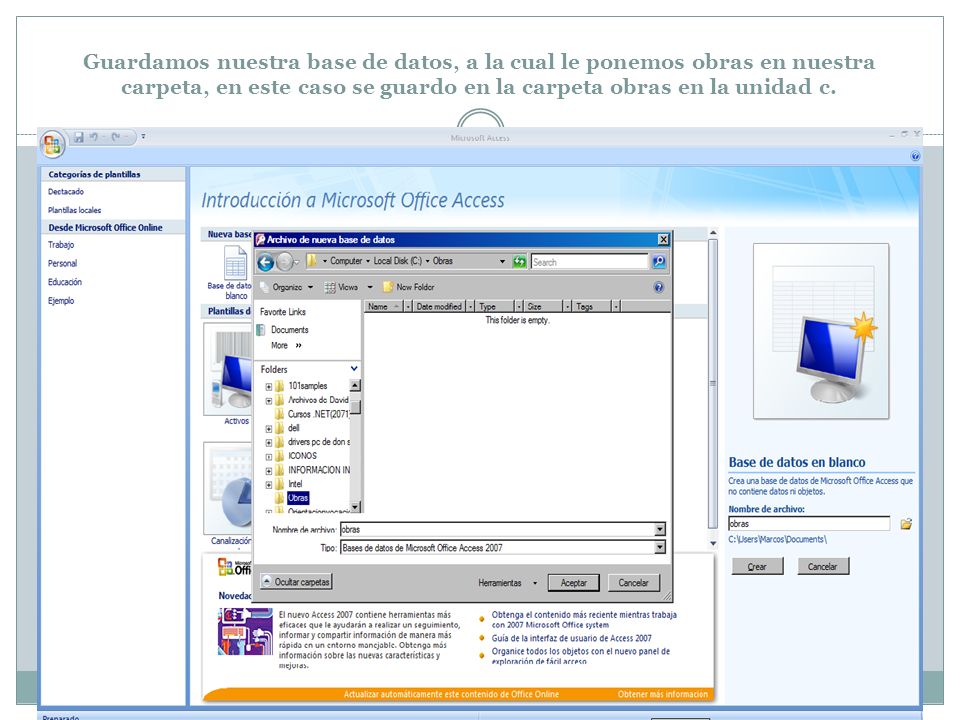The image size is (960, 720).
Task: Click folder tree scrollbar up arrow
Action: (355, 386)
